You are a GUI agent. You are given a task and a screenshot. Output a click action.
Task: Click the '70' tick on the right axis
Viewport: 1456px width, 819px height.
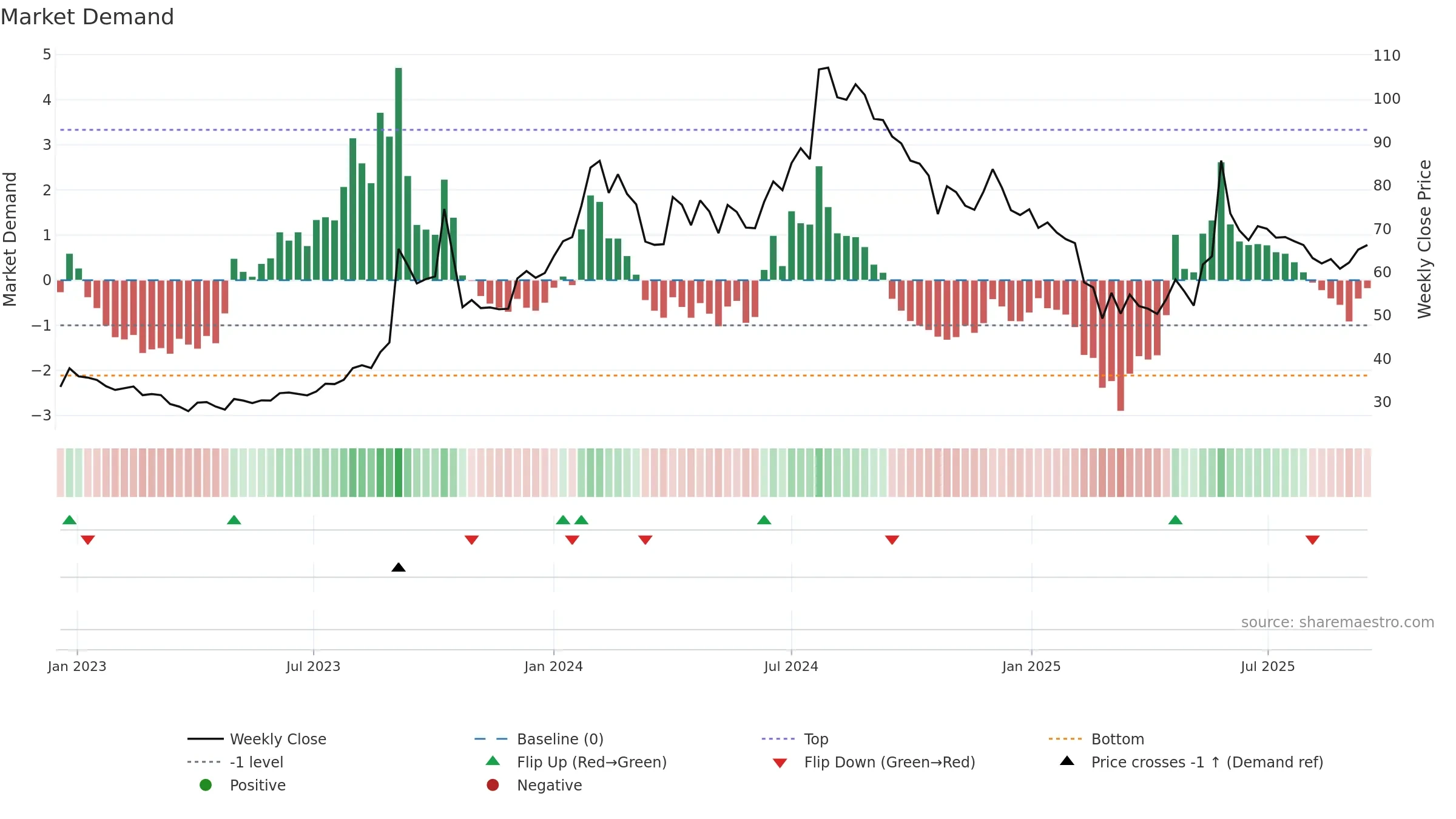click(1383, 229)
